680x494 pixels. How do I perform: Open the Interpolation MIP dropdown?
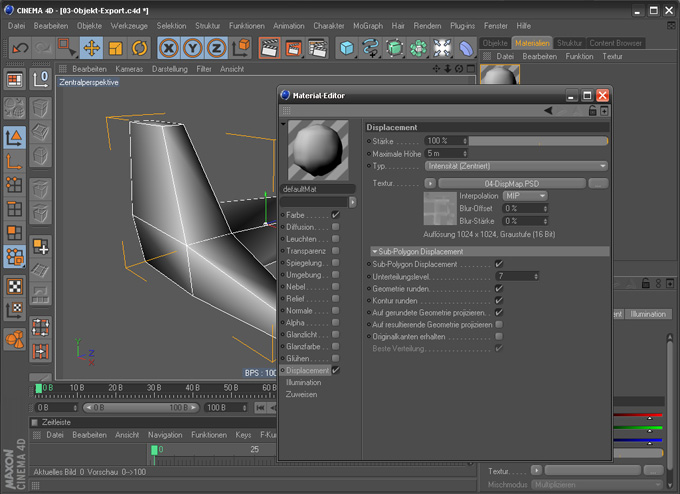(x=526, y=196)
